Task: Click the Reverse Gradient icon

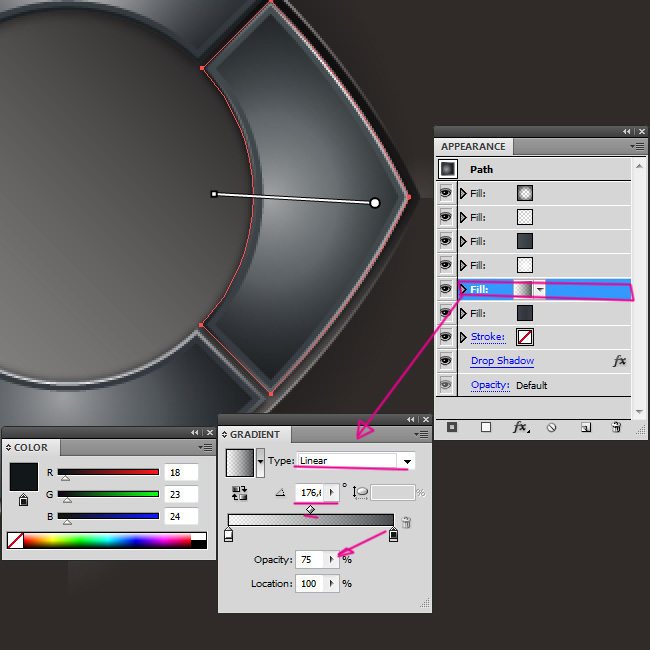Action: (x=240, y=493)
